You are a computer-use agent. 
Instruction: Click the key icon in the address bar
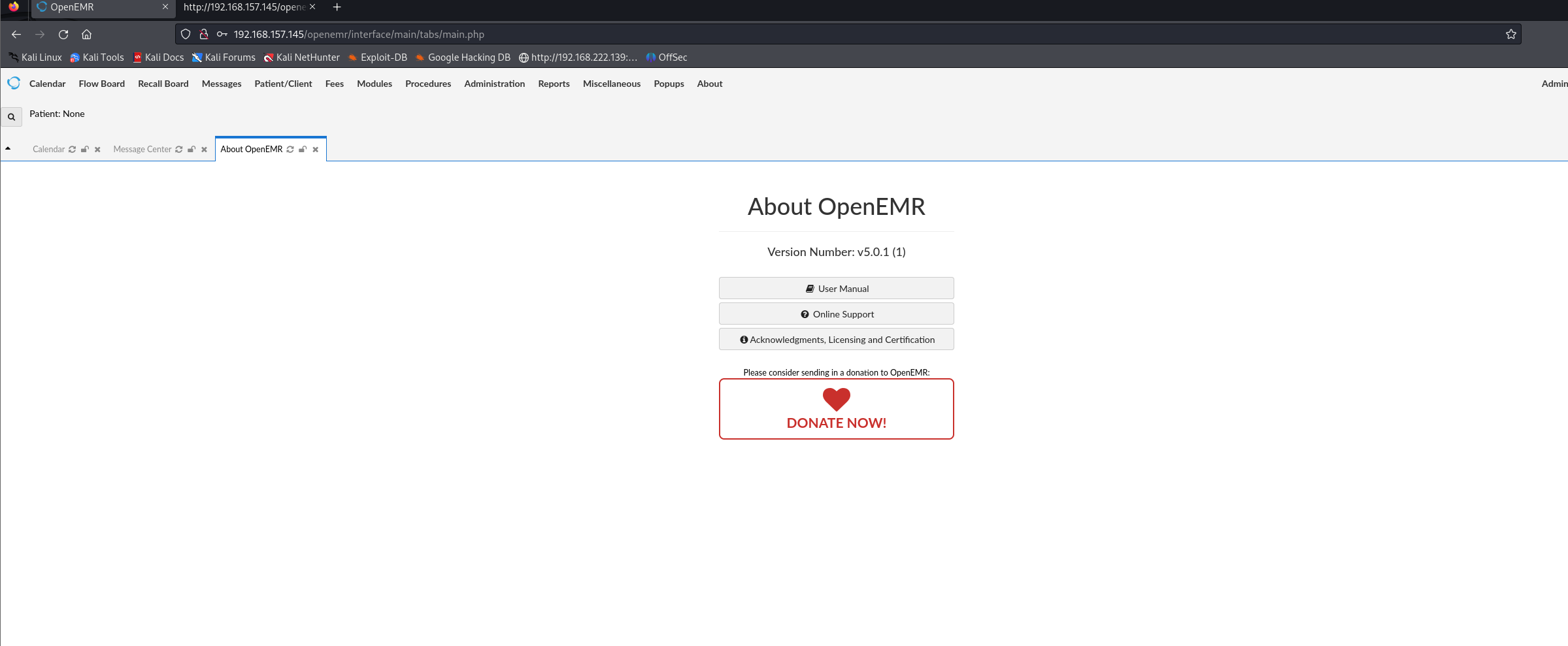point(222,34)
